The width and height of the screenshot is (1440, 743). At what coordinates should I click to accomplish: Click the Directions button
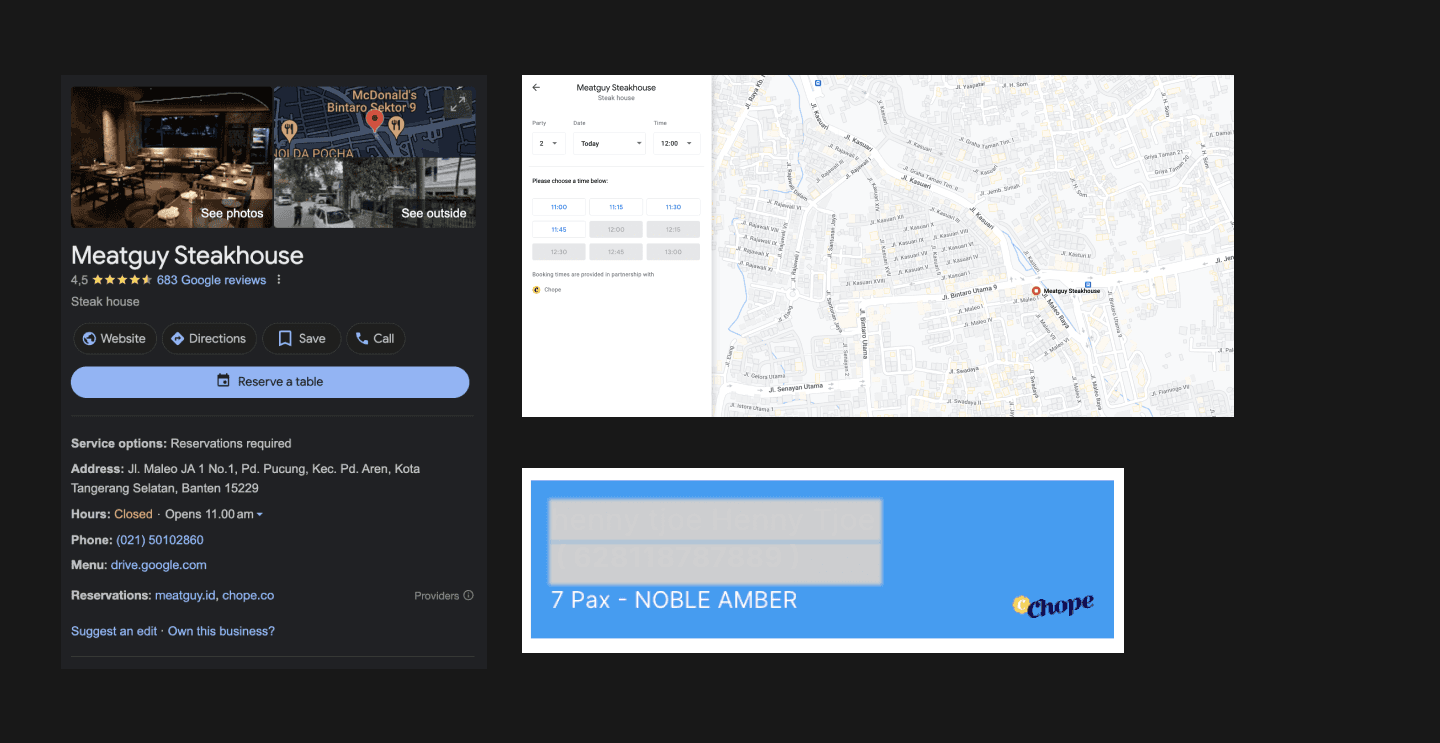(208, 339)
